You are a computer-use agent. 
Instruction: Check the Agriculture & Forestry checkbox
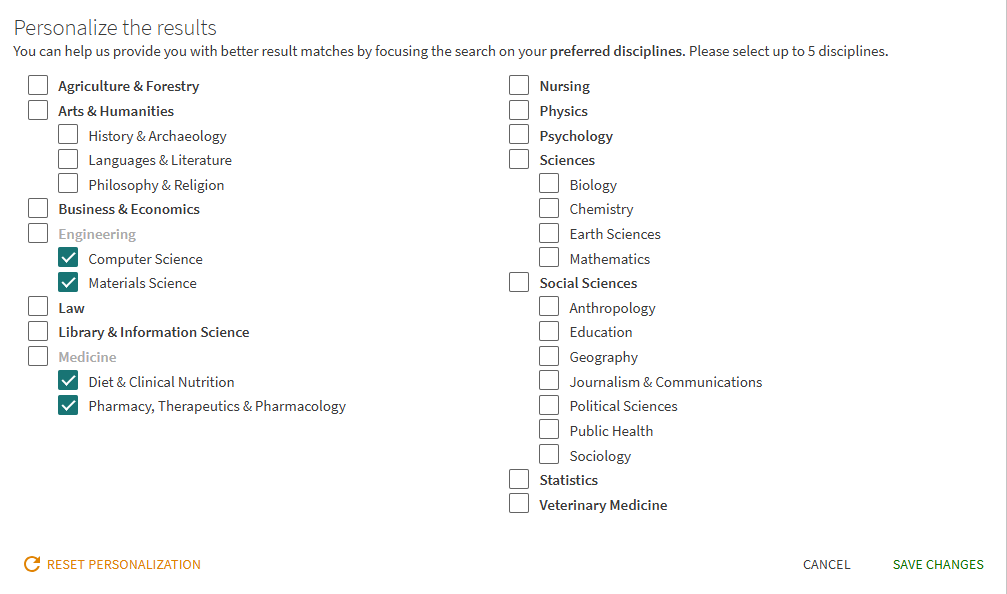pos(38,86)
